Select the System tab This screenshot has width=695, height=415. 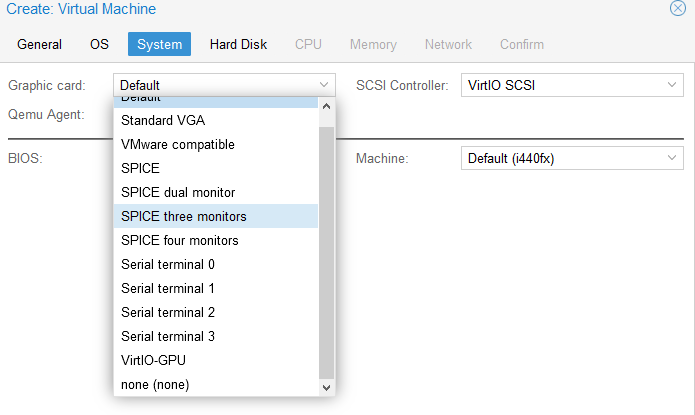point(160,44)
